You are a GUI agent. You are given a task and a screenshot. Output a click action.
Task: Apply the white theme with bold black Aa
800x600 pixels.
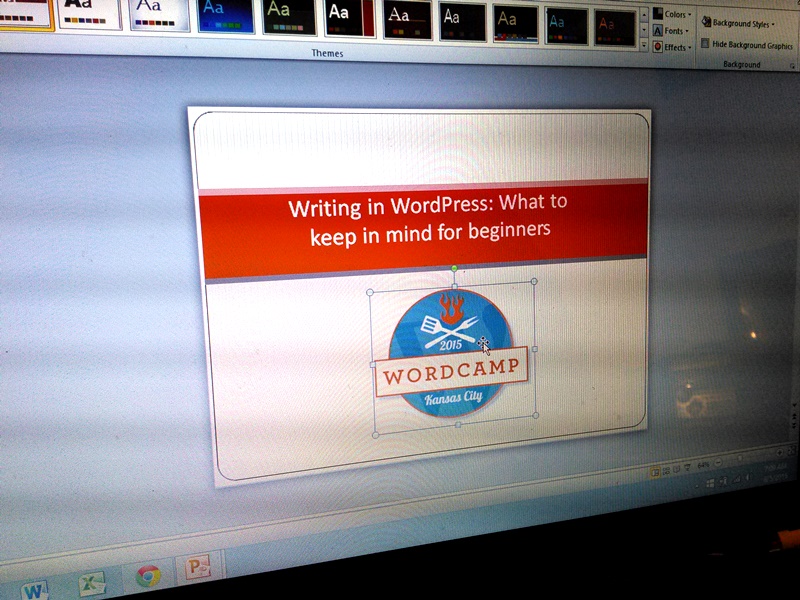90,13
